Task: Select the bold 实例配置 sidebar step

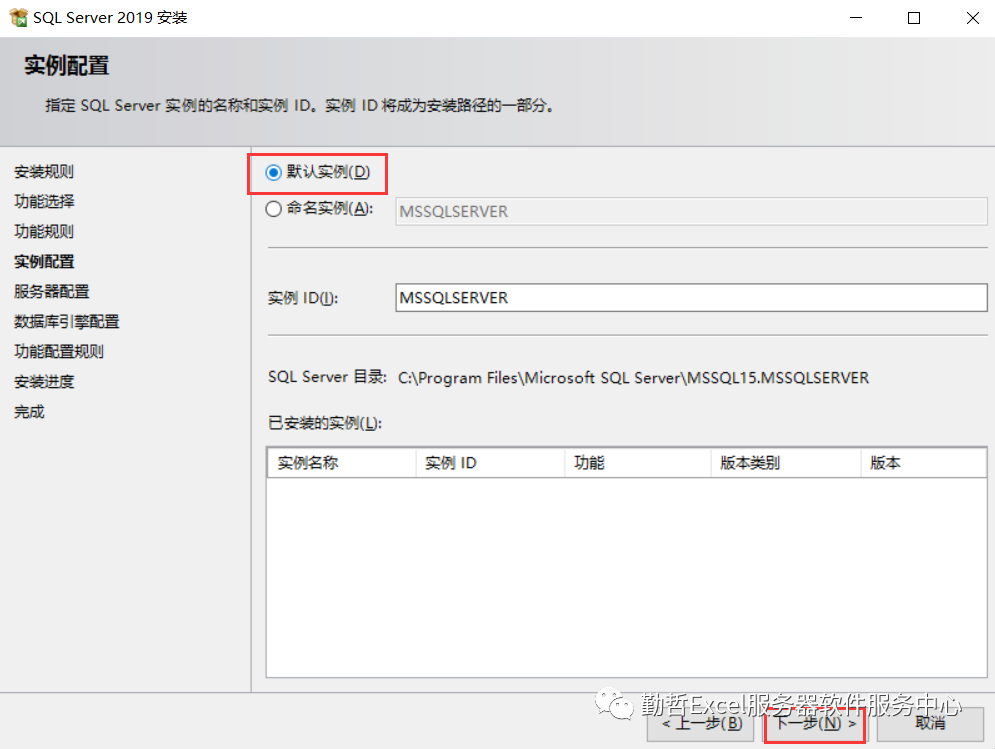Action: point(44,262)
